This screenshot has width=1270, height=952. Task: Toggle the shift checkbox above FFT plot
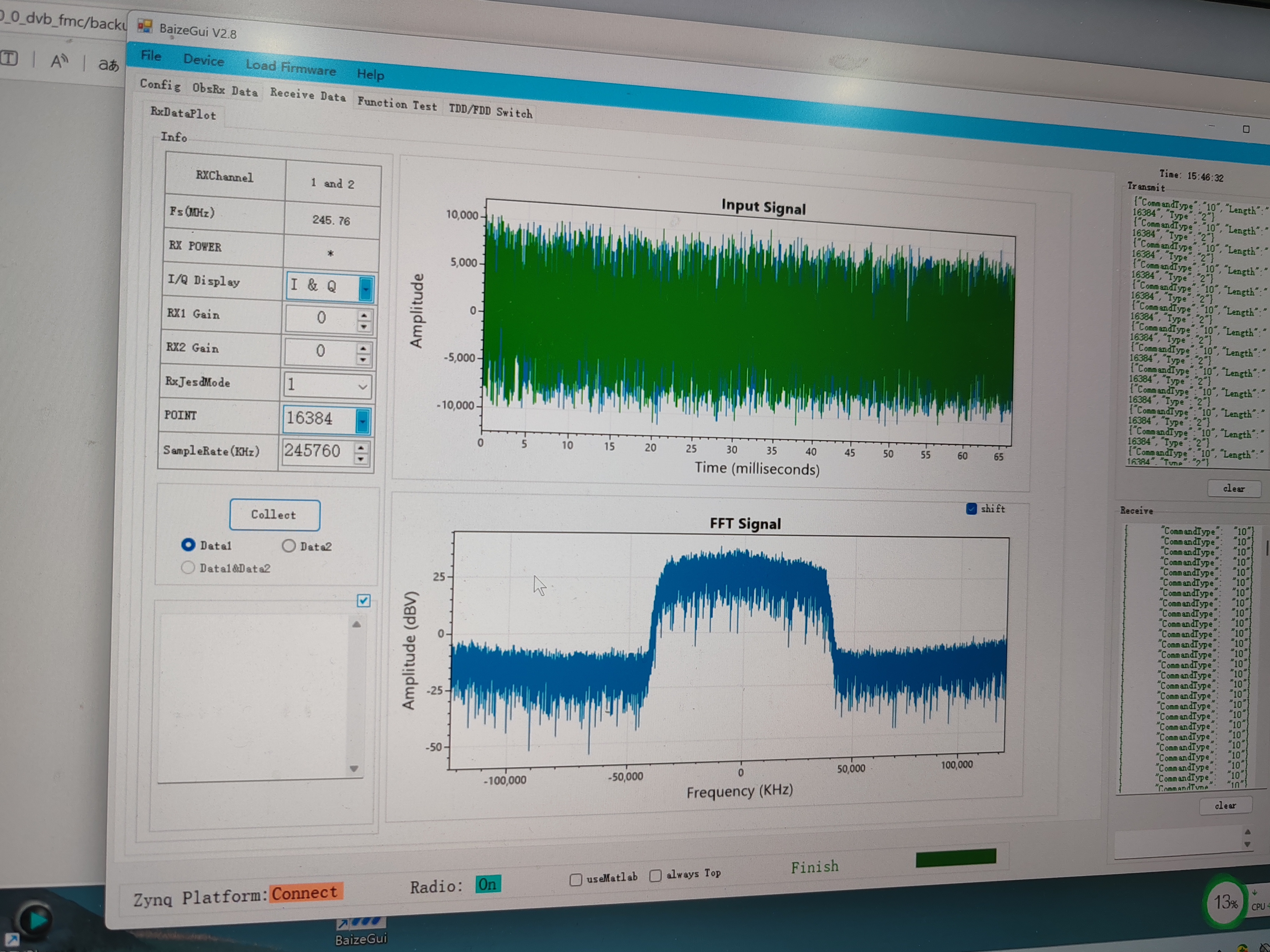(x=972, y=508)
